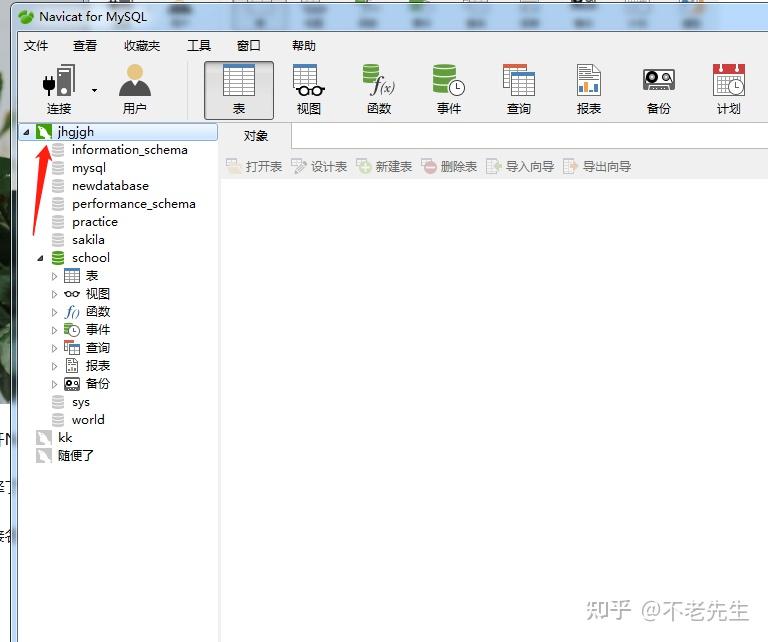The width and height of the screenshot is (768, 642).
Task: Click the table icon in school tree
Action: point(72,276)
